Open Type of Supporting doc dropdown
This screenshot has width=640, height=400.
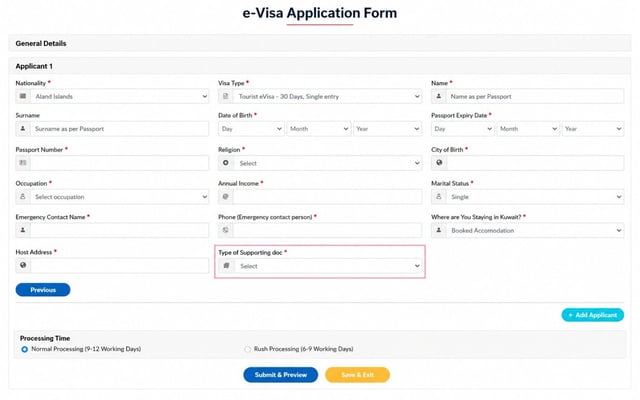click(x=320, y=266)
